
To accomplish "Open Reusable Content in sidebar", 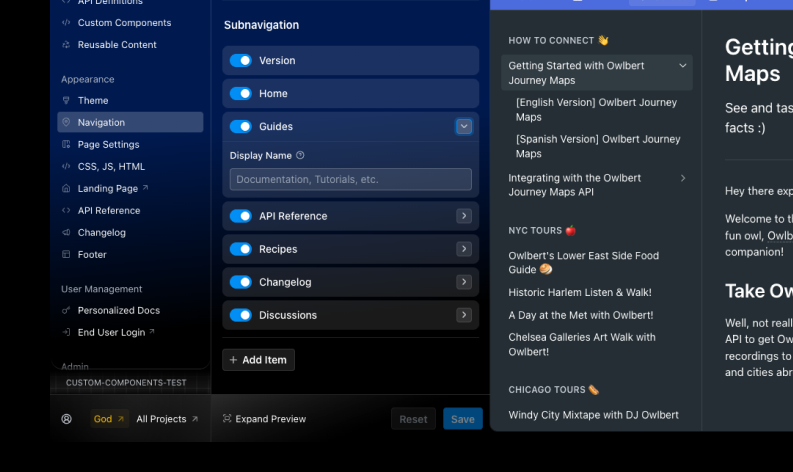I will (130, 45).
